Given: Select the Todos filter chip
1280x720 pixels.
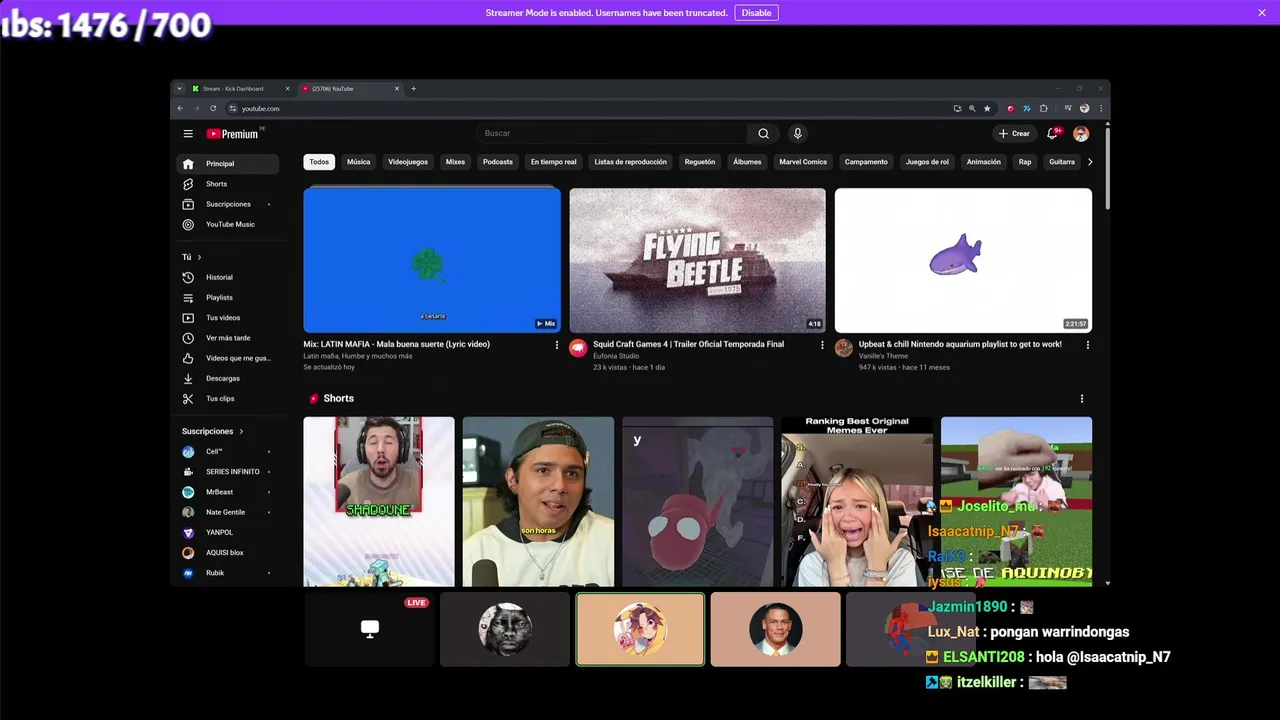Looking at the screenshot, I should pos(319,162).
